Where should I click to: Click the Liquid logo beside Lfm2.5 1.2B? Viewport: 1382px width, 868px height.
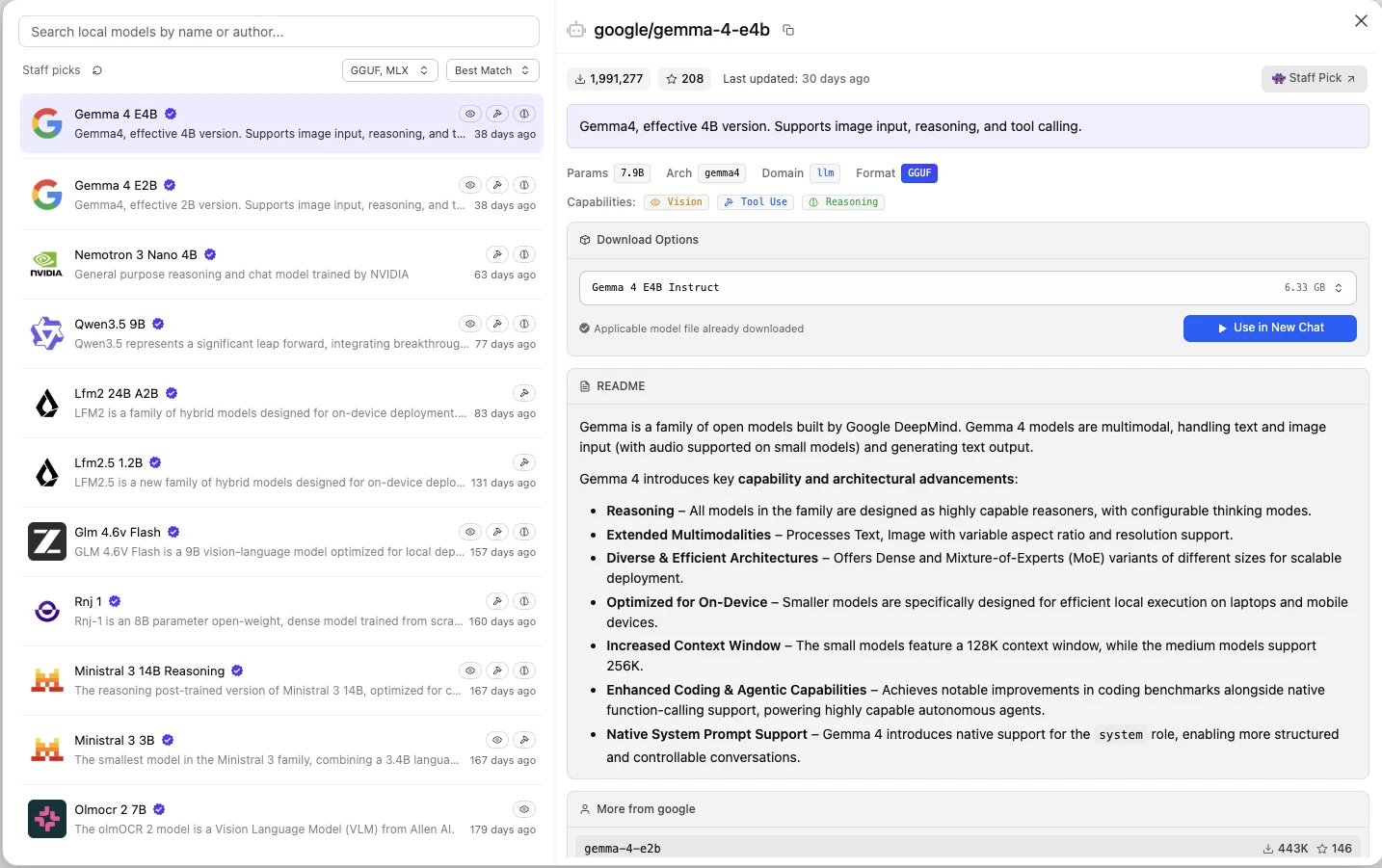[x=47, y=472]
